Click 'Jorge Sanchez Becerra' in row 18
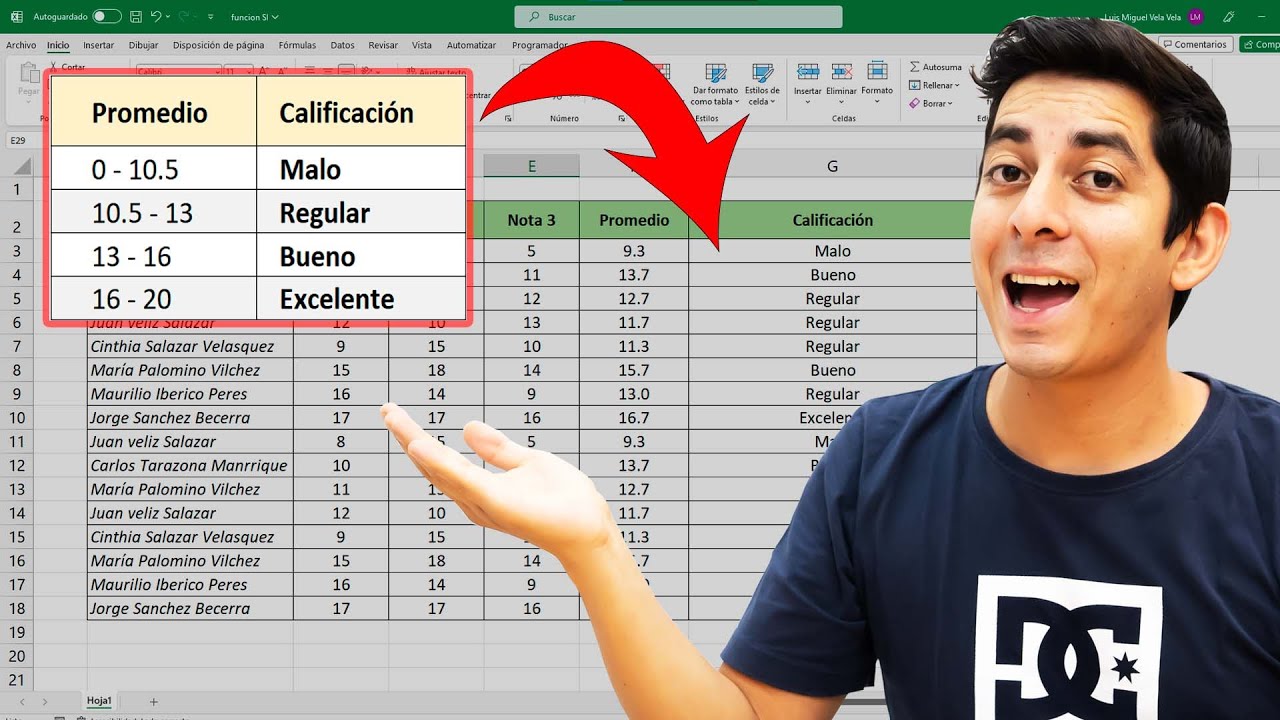1280x720 pixels. pyautogui.click(x=190, y=608)
